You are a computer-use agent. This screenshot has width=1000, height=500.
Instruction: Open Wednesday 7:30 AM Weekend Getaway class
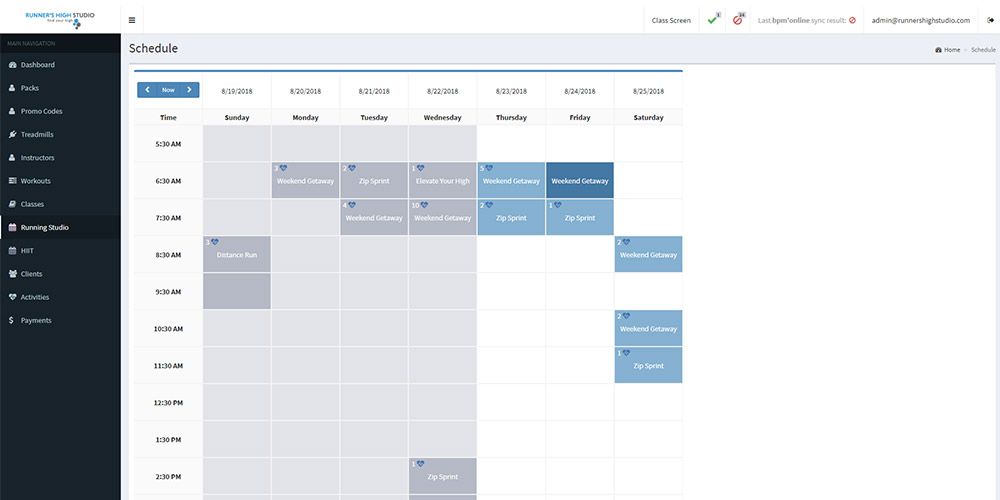point(443,217)
